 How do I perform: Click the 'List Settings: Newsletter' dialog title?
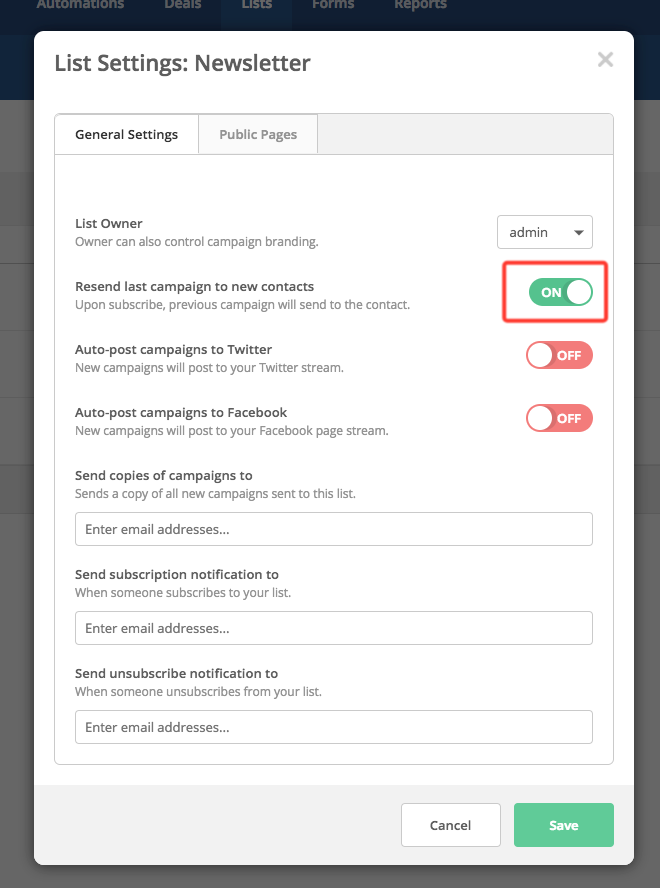coord(182,63)
